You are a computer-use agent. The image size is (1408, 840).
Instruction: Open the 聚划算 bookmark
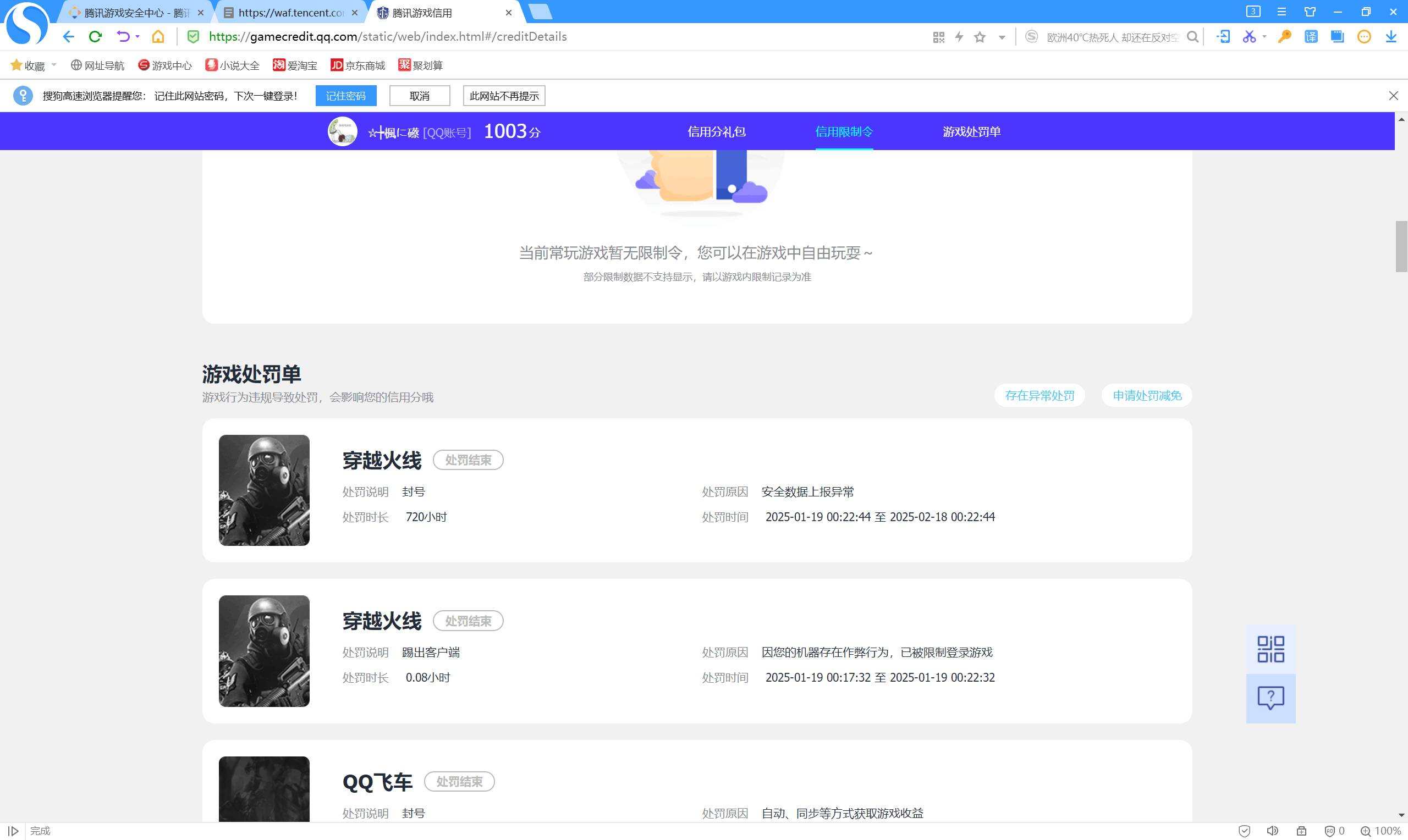coord(421,65)
